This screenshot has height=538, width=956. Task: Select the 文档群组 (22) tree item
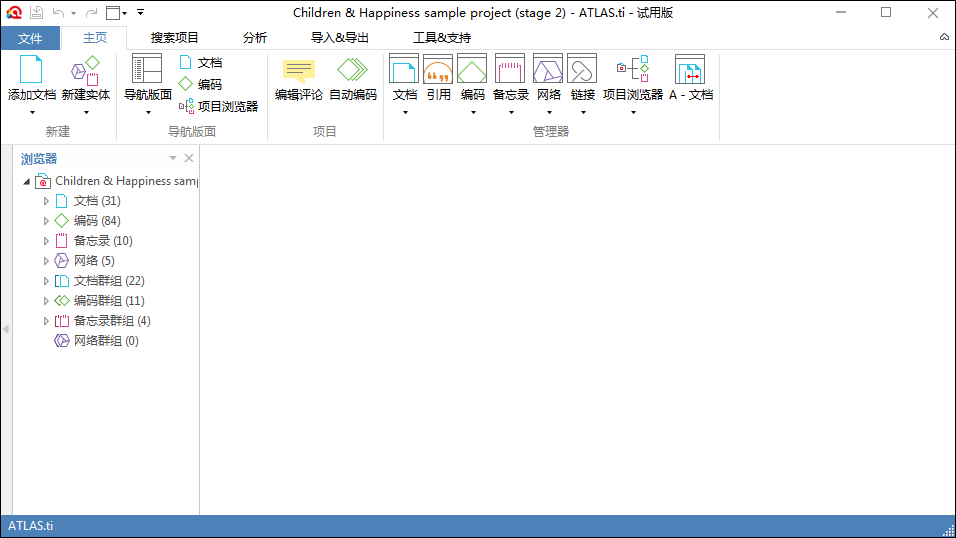pos(99,281)
